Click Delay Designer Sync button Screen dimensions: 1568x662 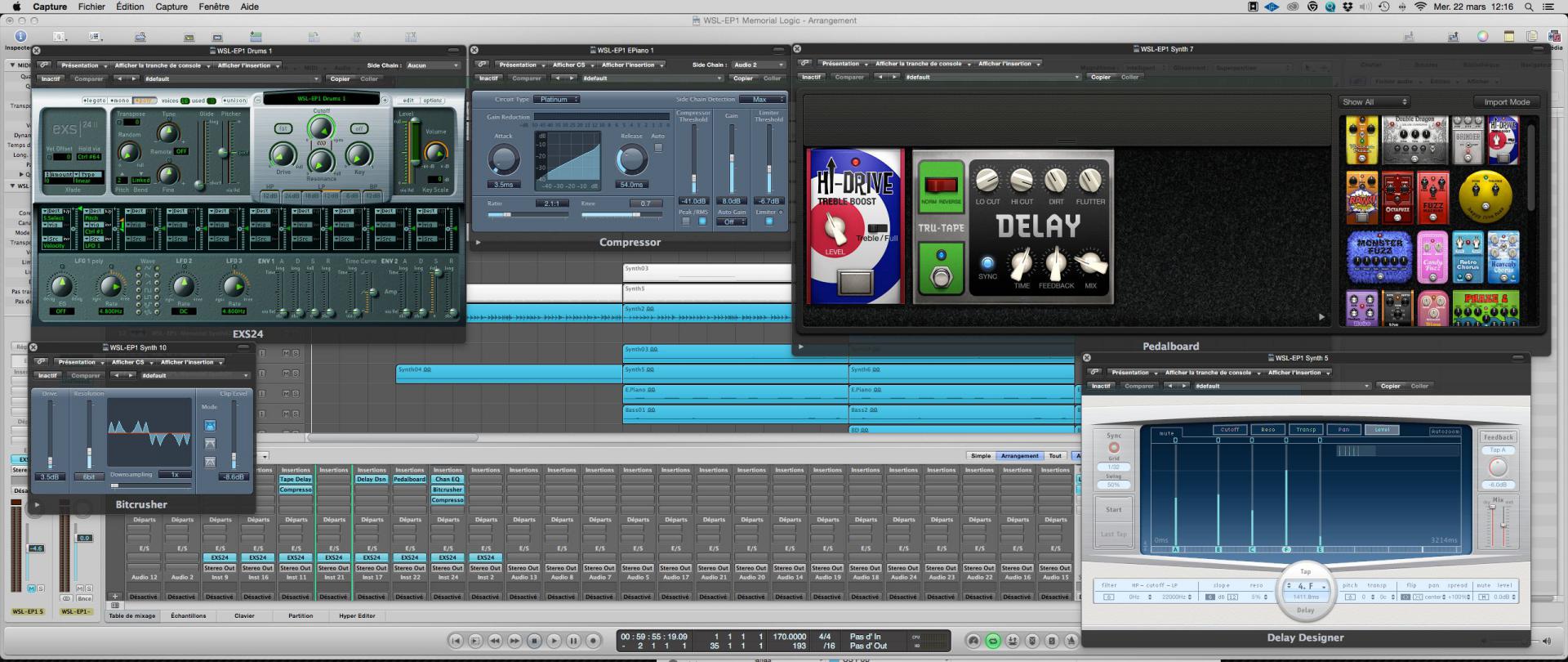(1114, 447)
